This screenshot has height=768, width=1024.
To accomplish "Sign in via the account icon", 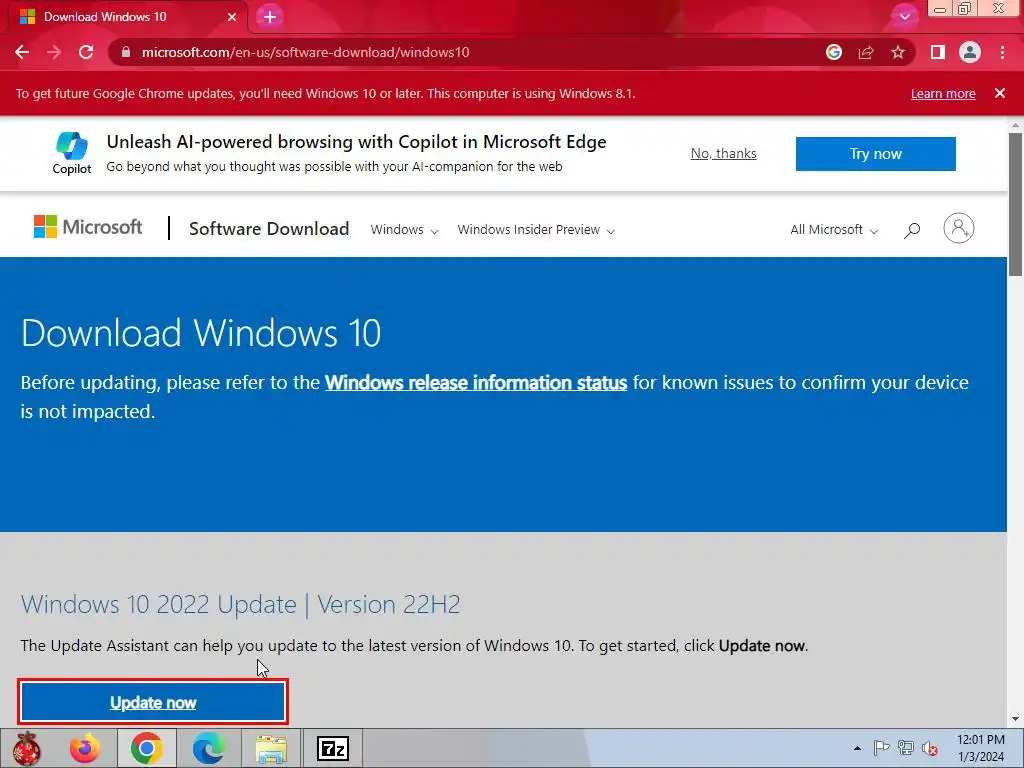I will 959,229.
